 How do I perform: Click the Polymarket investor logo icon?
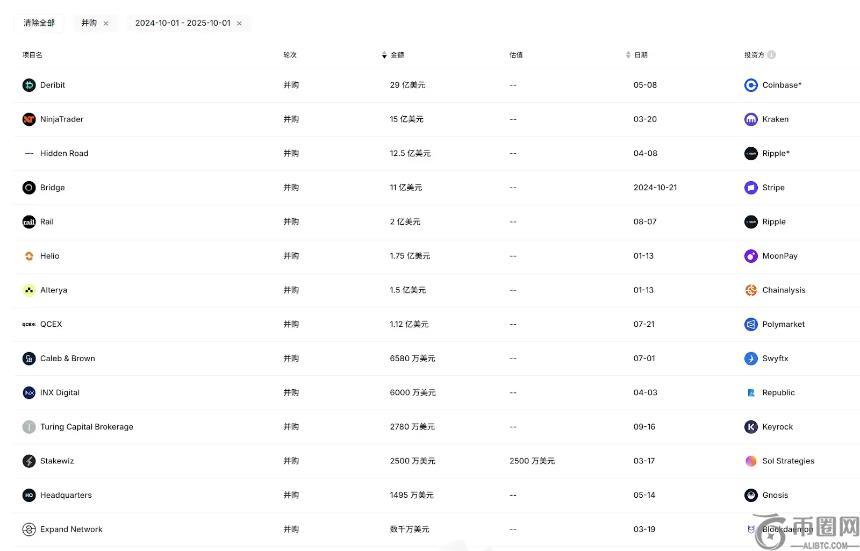click(751, 324)
